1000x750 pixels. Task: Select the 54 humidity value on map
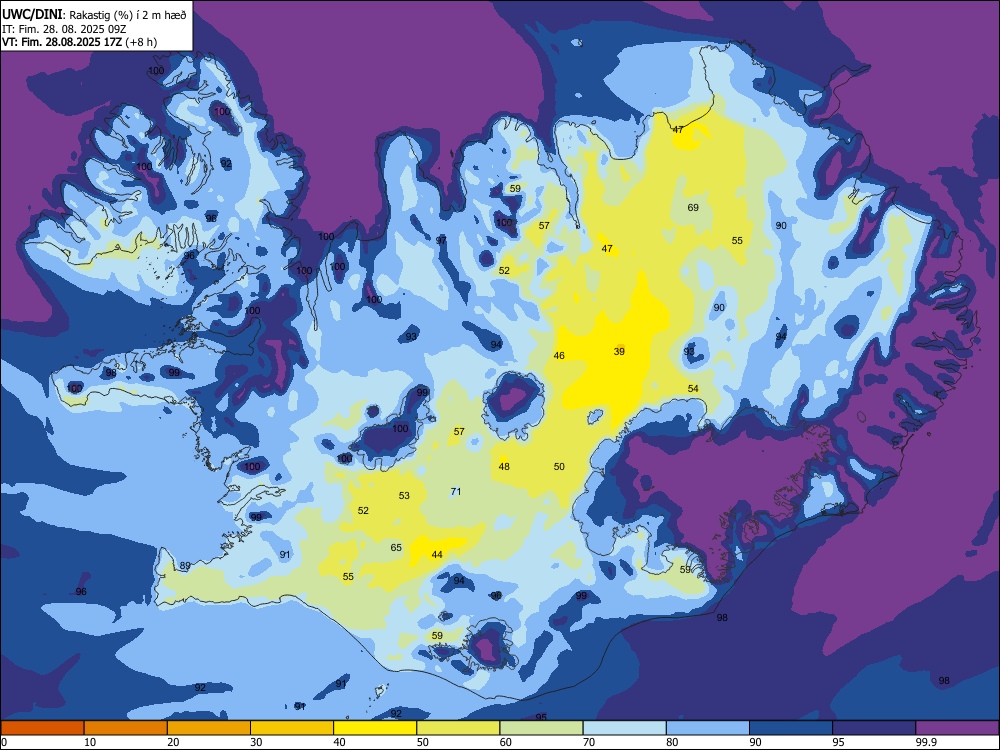pos(693,388)
